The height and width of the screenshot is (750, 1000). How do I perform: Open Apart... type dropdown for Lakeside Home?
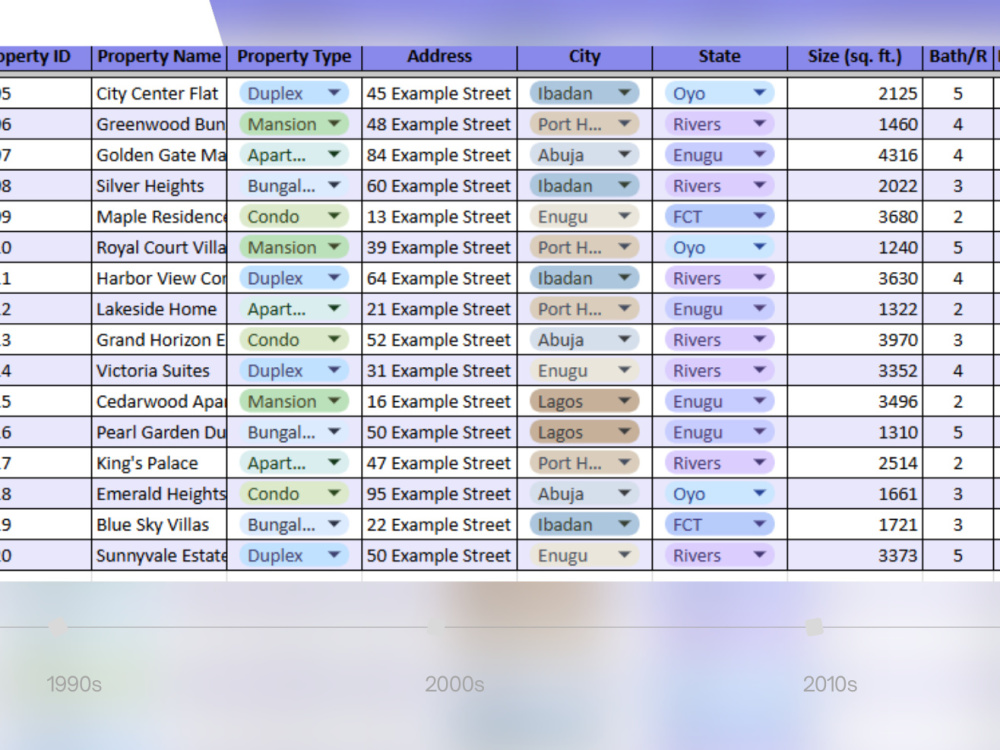click(x=294, y=309)
